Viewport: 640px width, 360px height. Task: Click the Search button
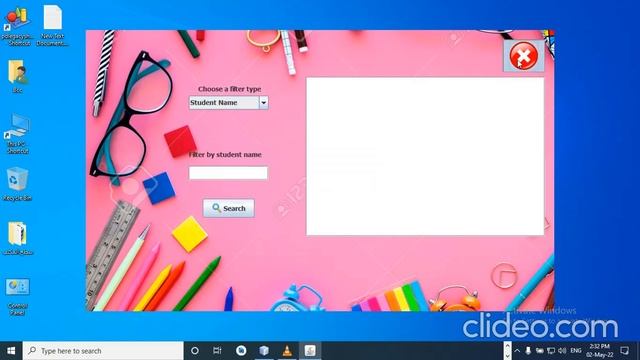click(229, 208)
